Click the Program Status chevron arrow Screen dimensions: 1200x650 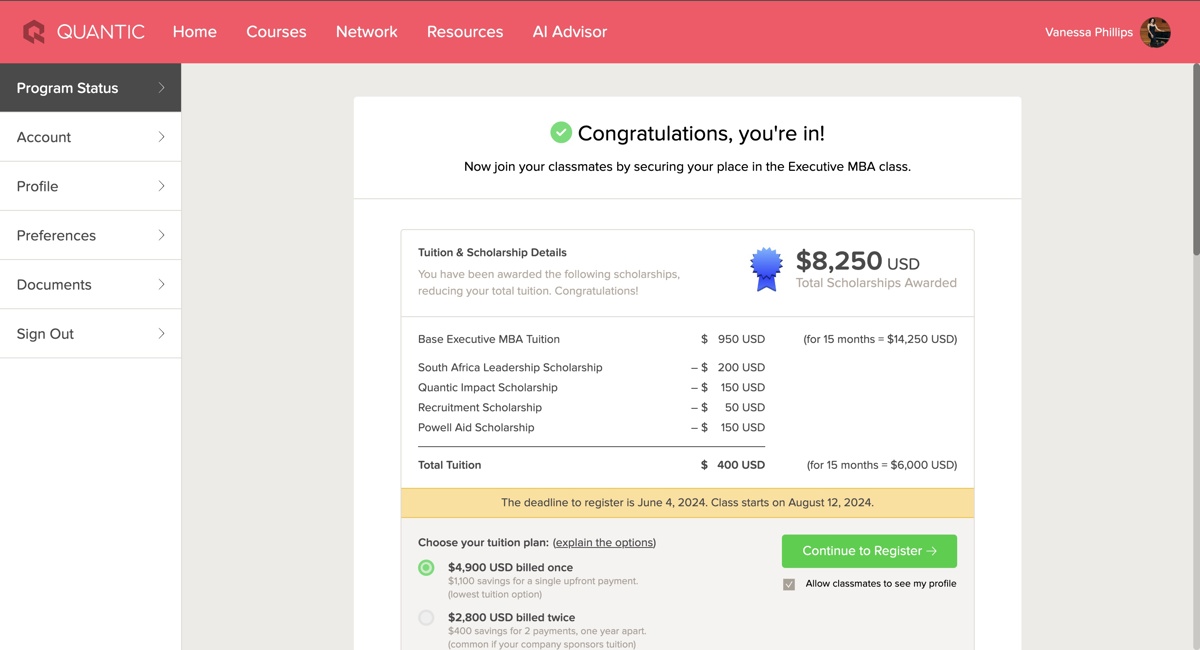(161, 88)
